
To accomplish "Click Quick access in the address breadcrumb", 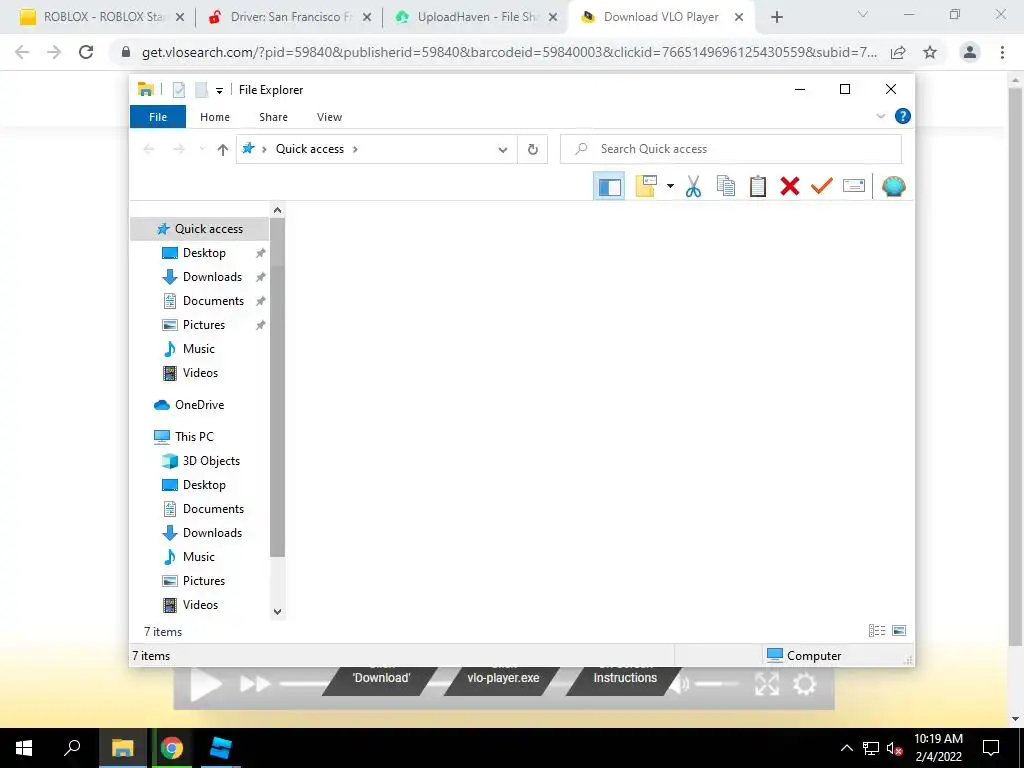I will pyautogui.click(x=310, y=149).
